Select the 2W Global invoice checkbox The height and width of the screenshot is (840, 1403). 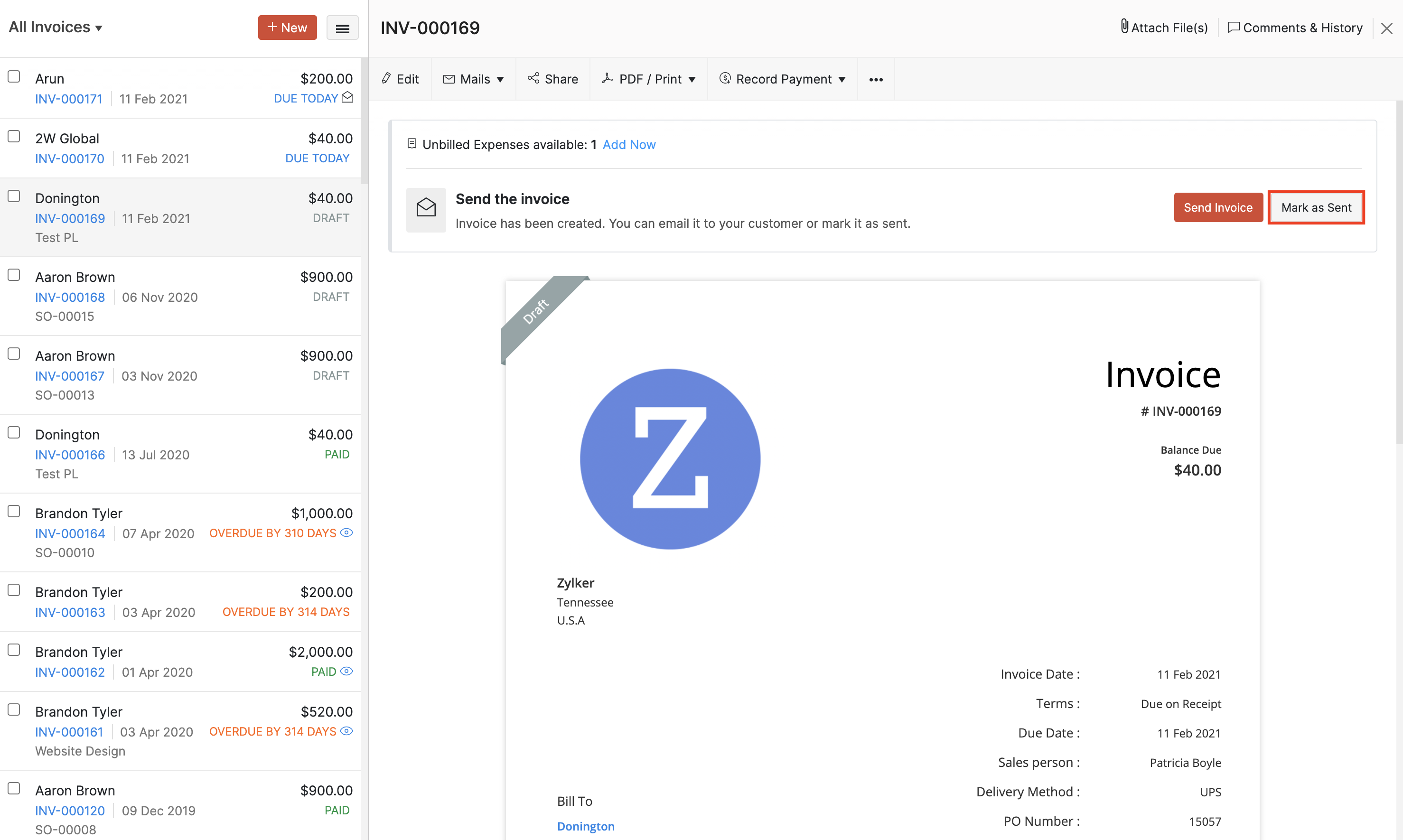(14, 136)
